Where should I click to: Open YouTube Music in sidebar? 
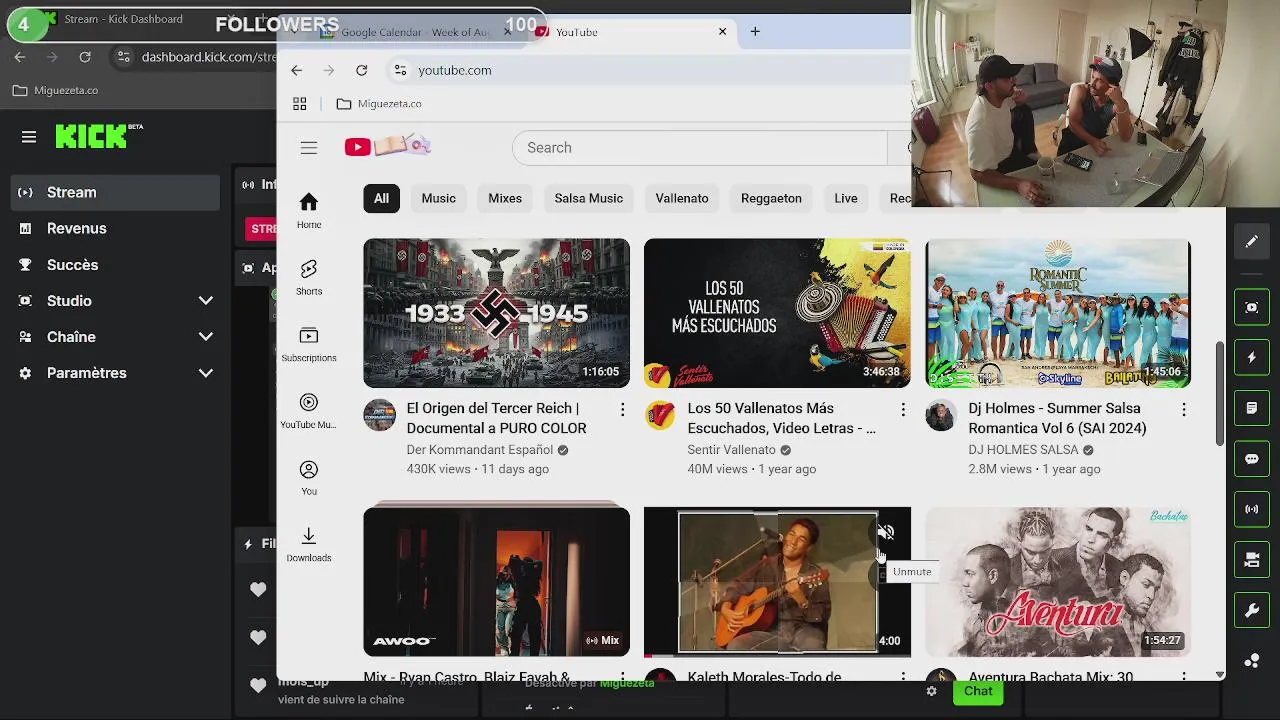point(309,411)
